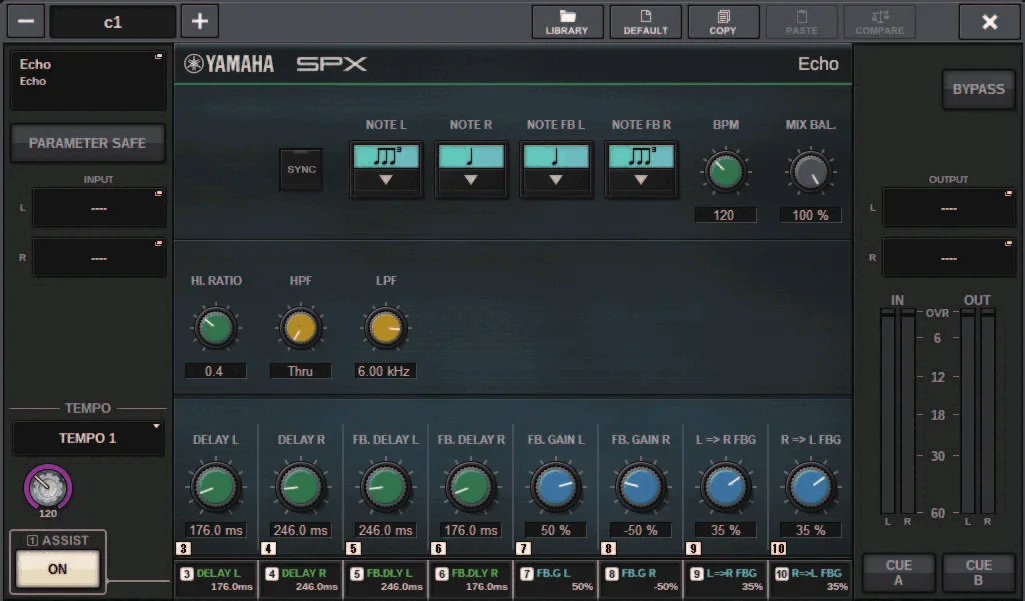The width and height of the screenshot is (1025, 601).
Task: Go to next effect with plus
Action: point(199,21)
